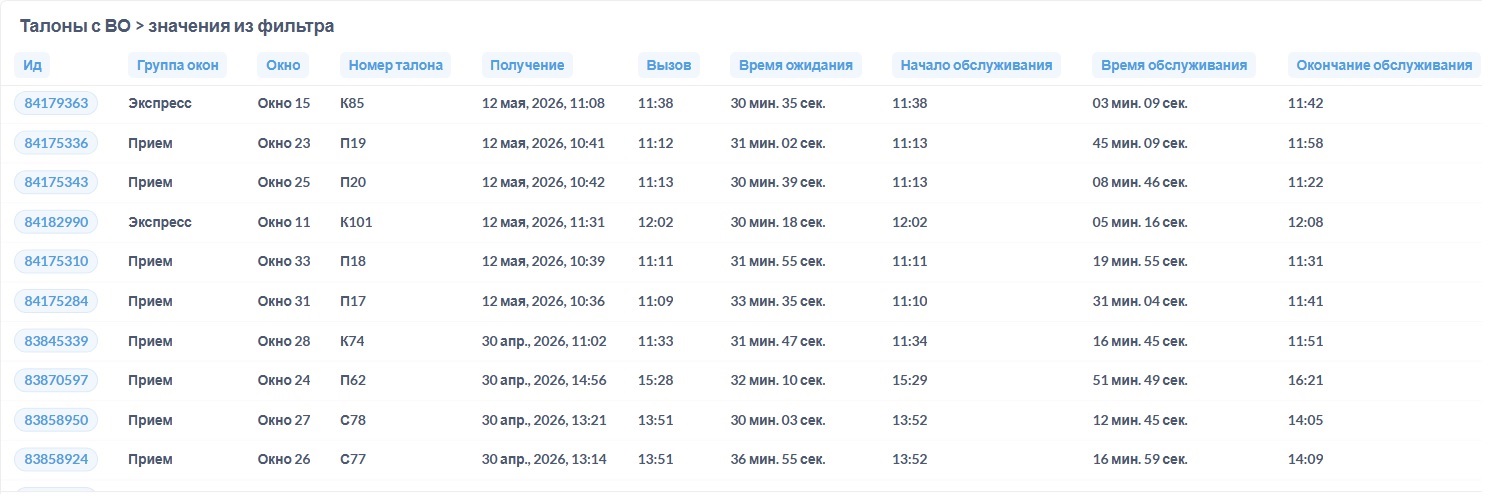
Task: Sort by the Вызов column header
Action: coord(669,65)
